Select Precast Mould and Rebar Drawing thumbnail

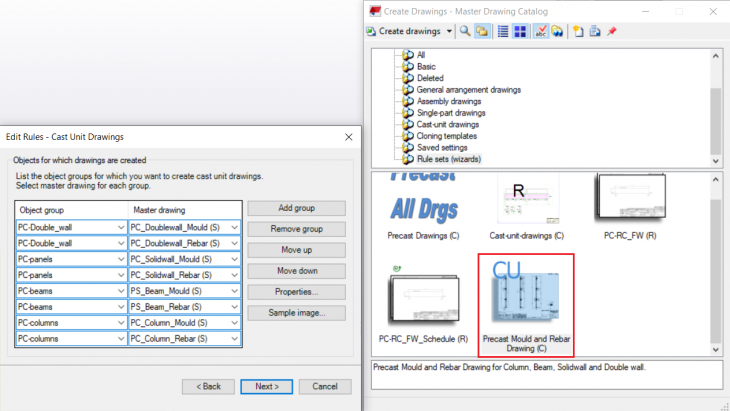528,305
